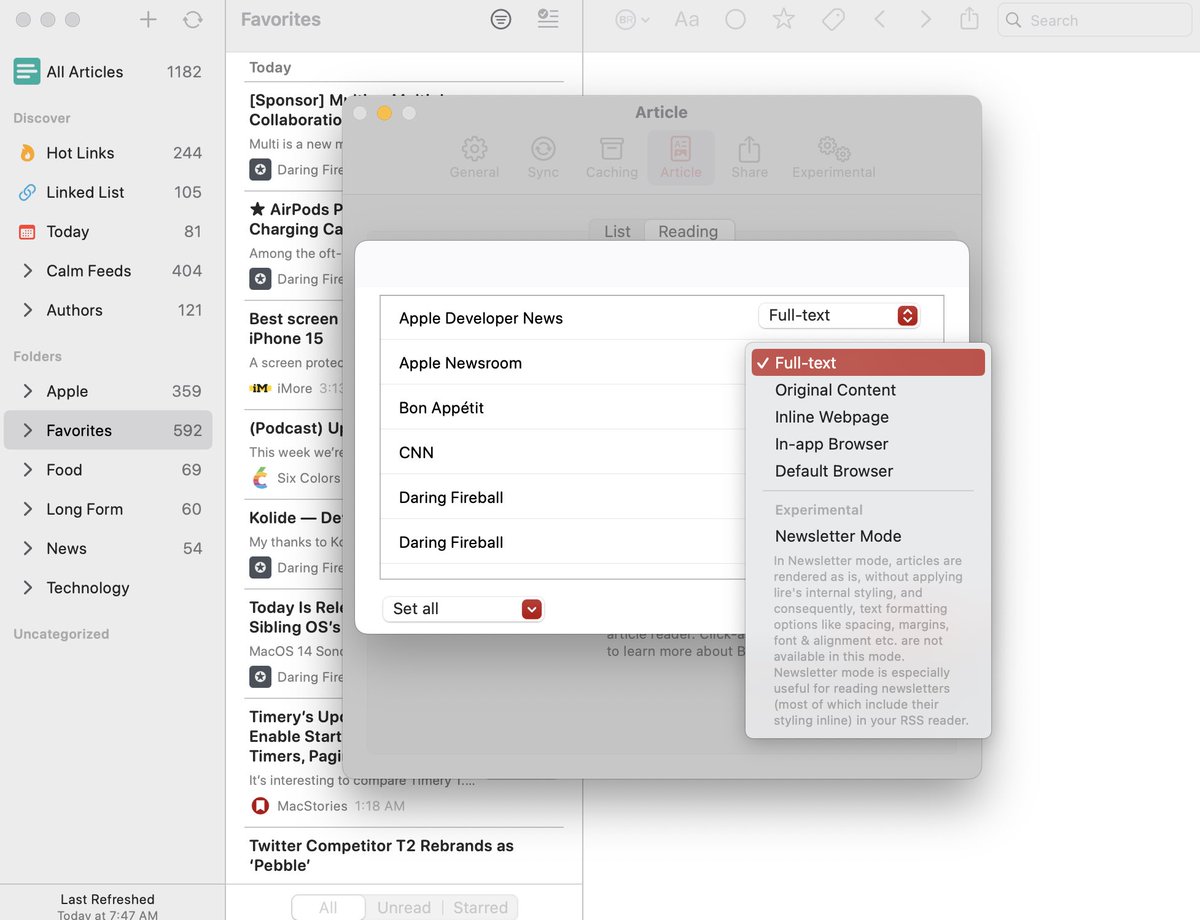The height and width of the screenshot is (920, 1200).
Task: Go to the next article arrow
Action: pyautogui.click(x=926, y=20)
